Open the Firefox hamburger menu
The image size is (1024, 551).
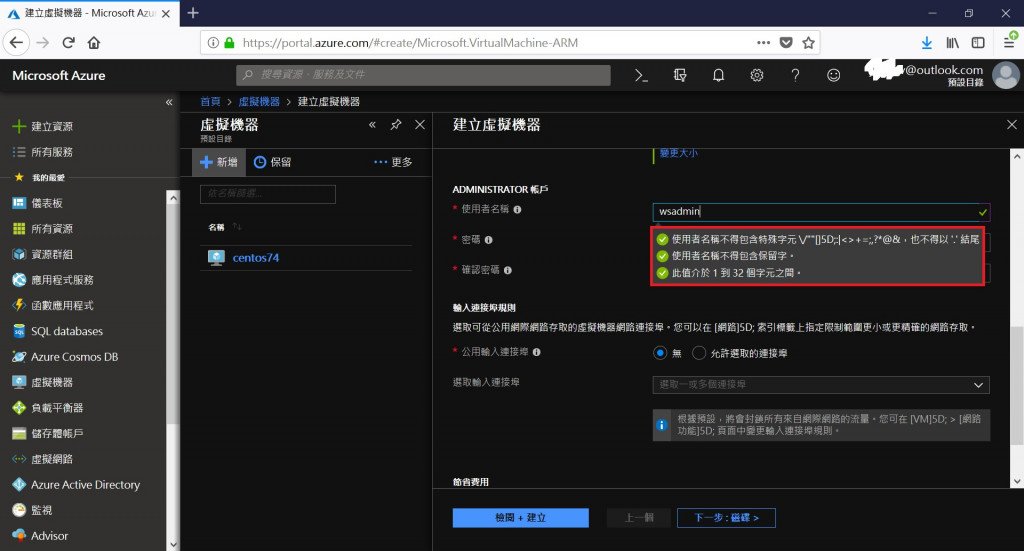(x=1009, y=42)
